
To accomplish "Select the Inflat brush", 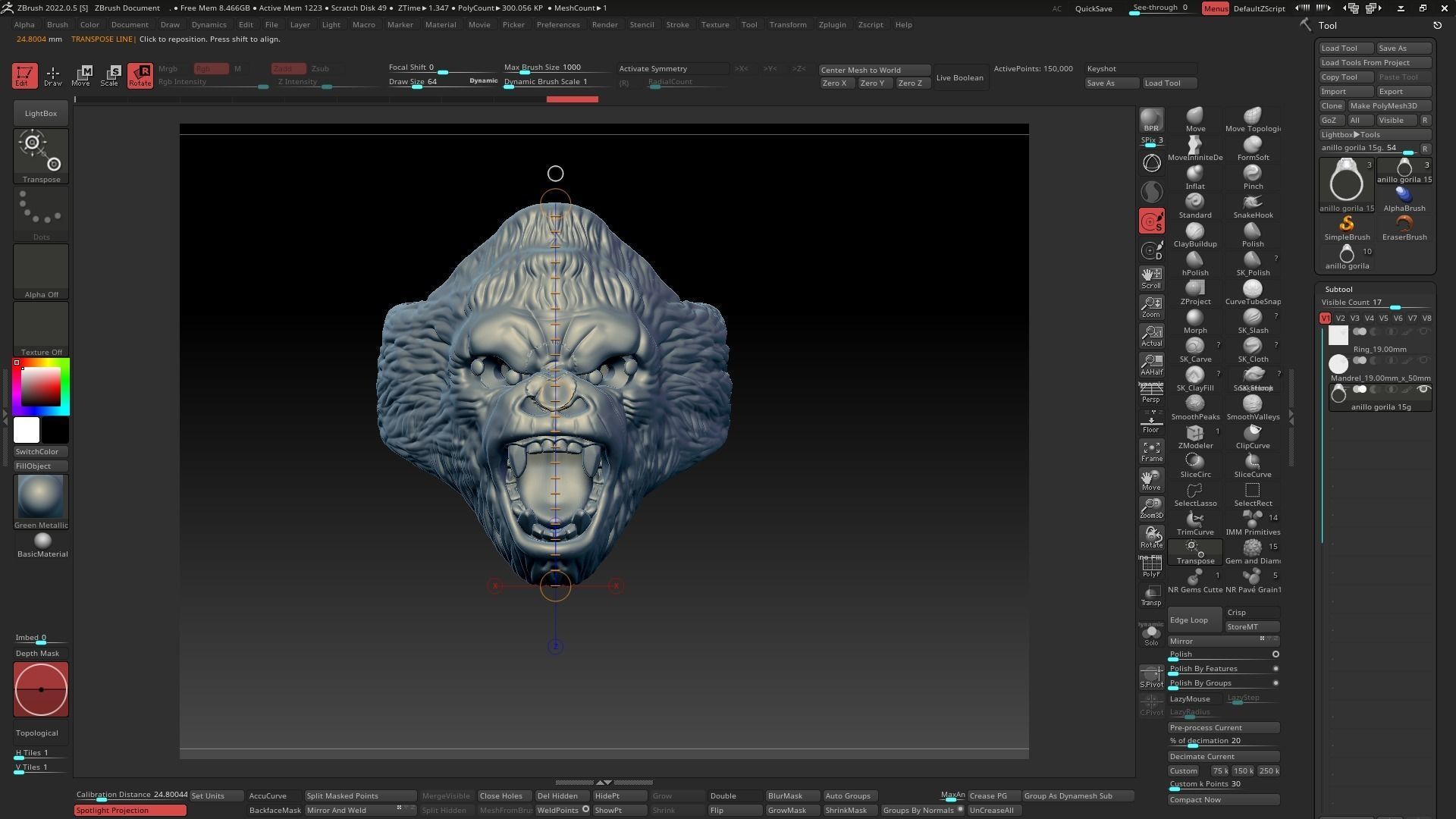I will tap(1195, 177).
